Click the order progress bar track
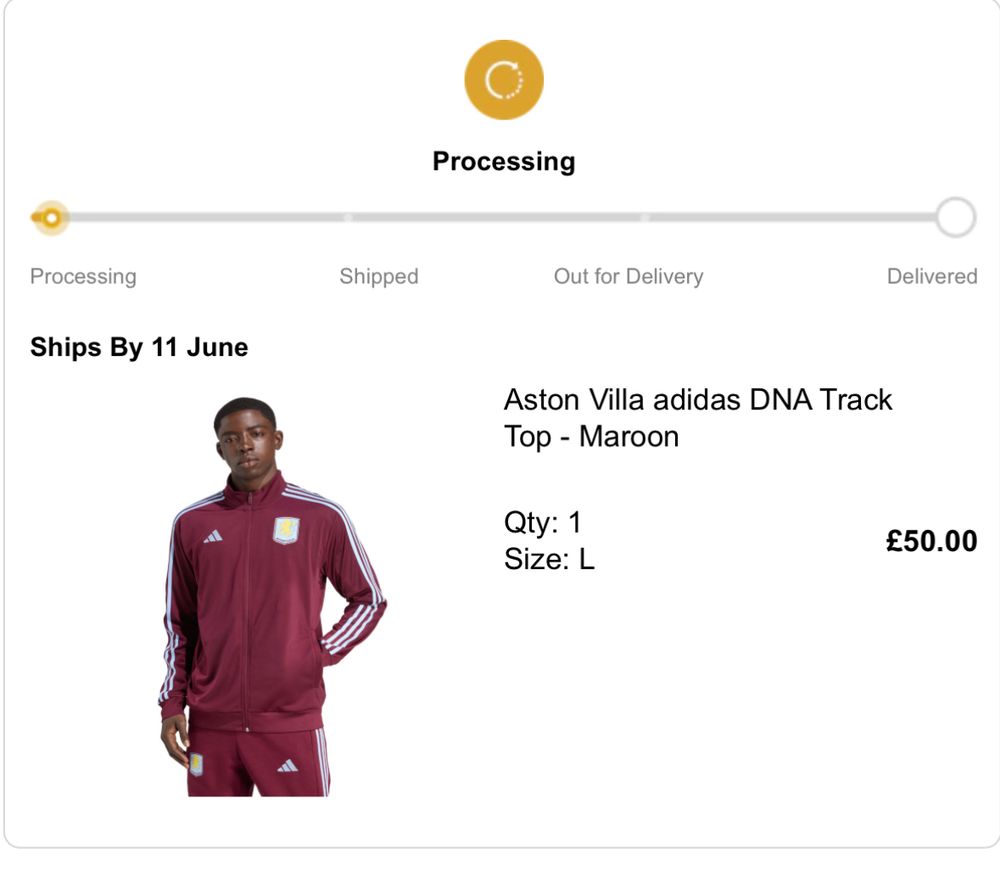Screen dimensions: 1000x870 click(500, 217)
